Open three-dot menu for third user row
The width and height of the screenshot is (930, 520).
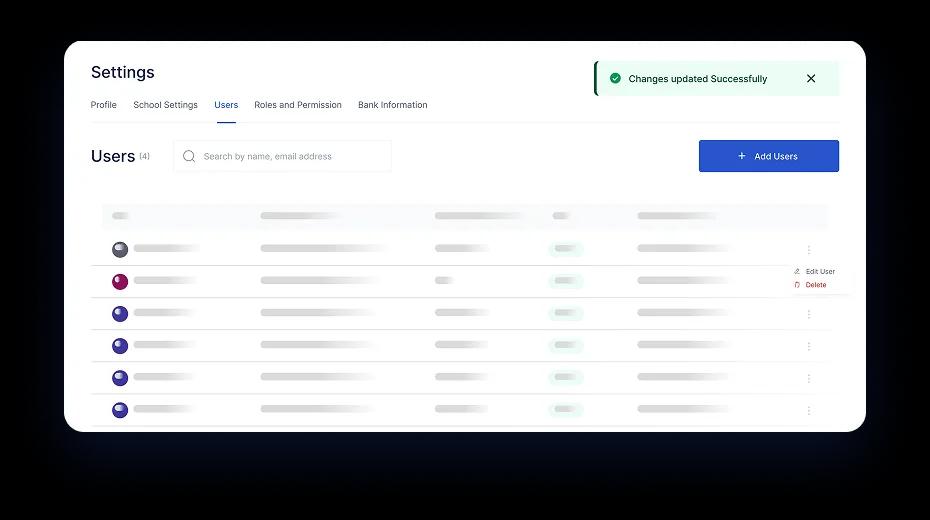[809, 314]
